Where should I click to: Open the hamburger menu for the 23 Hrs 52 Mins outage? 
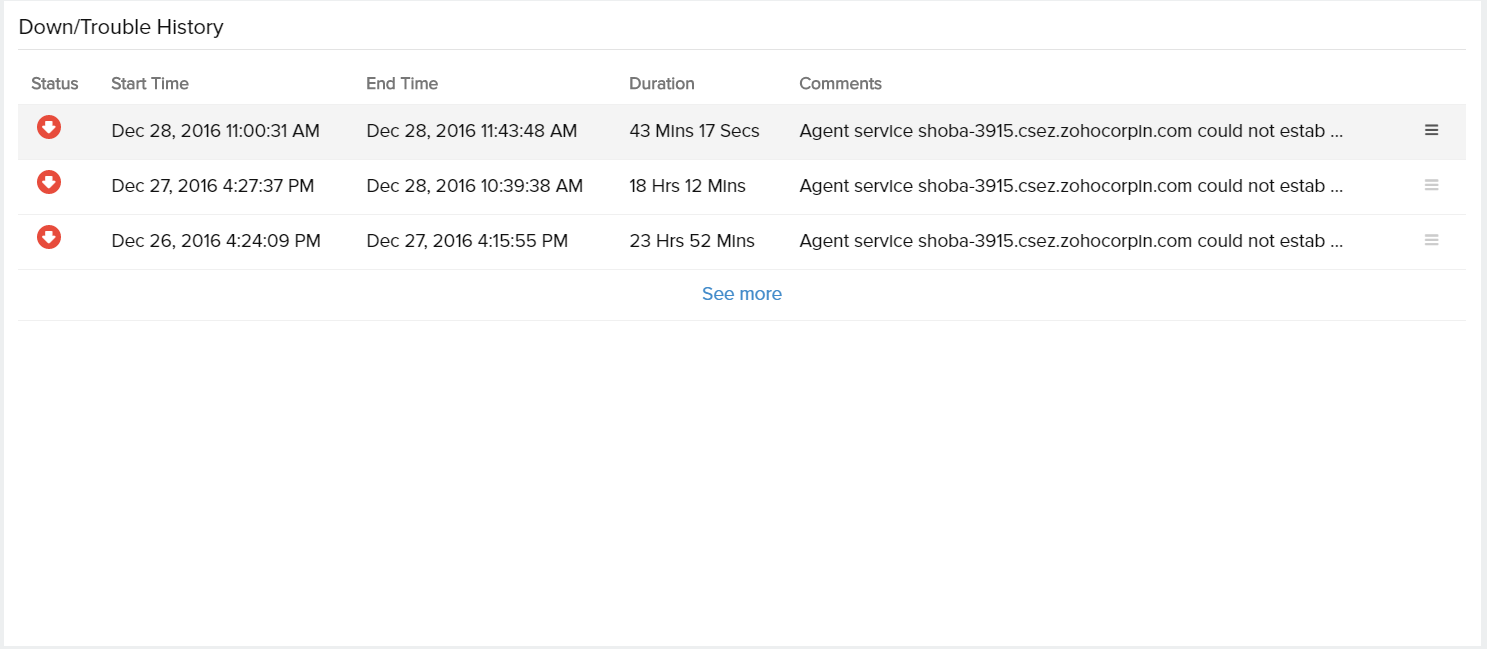point(1431,240)
